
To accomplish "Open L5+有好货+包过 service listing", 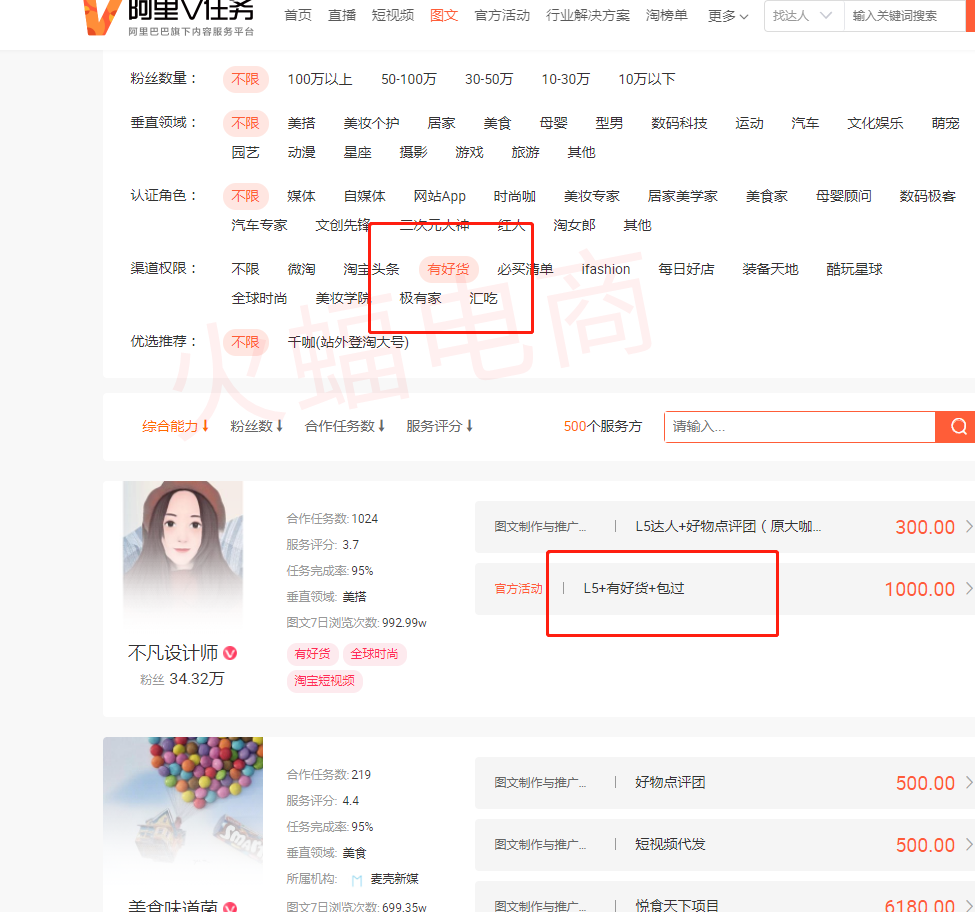I will (x=634, y=589).
